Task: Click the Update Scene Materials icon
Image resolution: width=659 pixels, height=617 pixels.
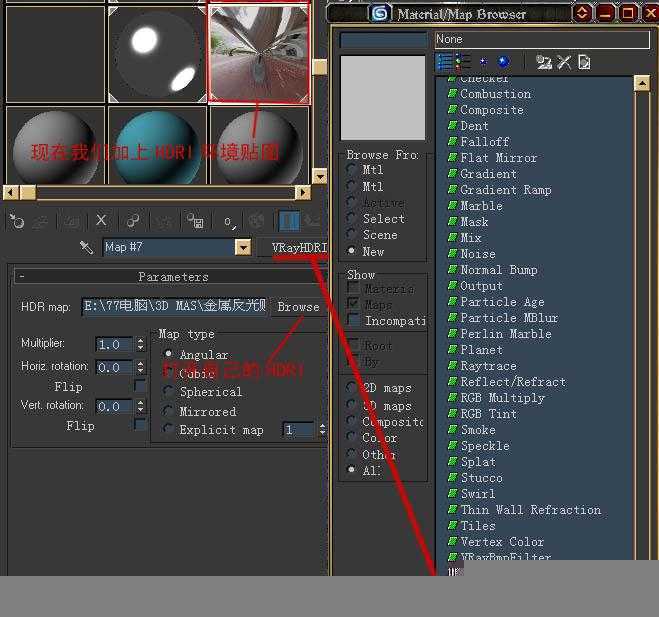Action: (544, 63)
